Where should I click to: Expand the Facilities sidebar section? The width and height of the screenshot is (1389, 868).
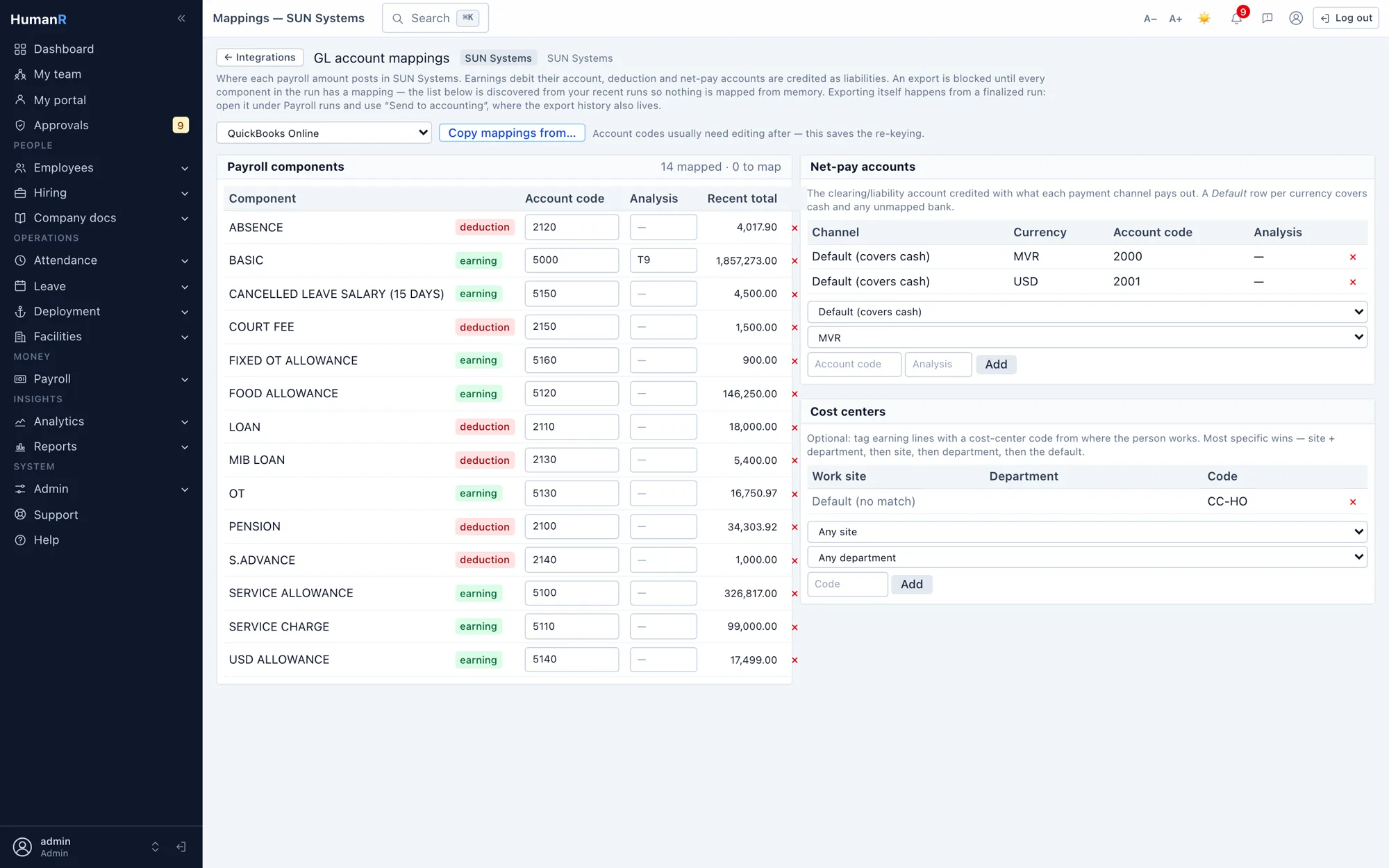[101, 337]
